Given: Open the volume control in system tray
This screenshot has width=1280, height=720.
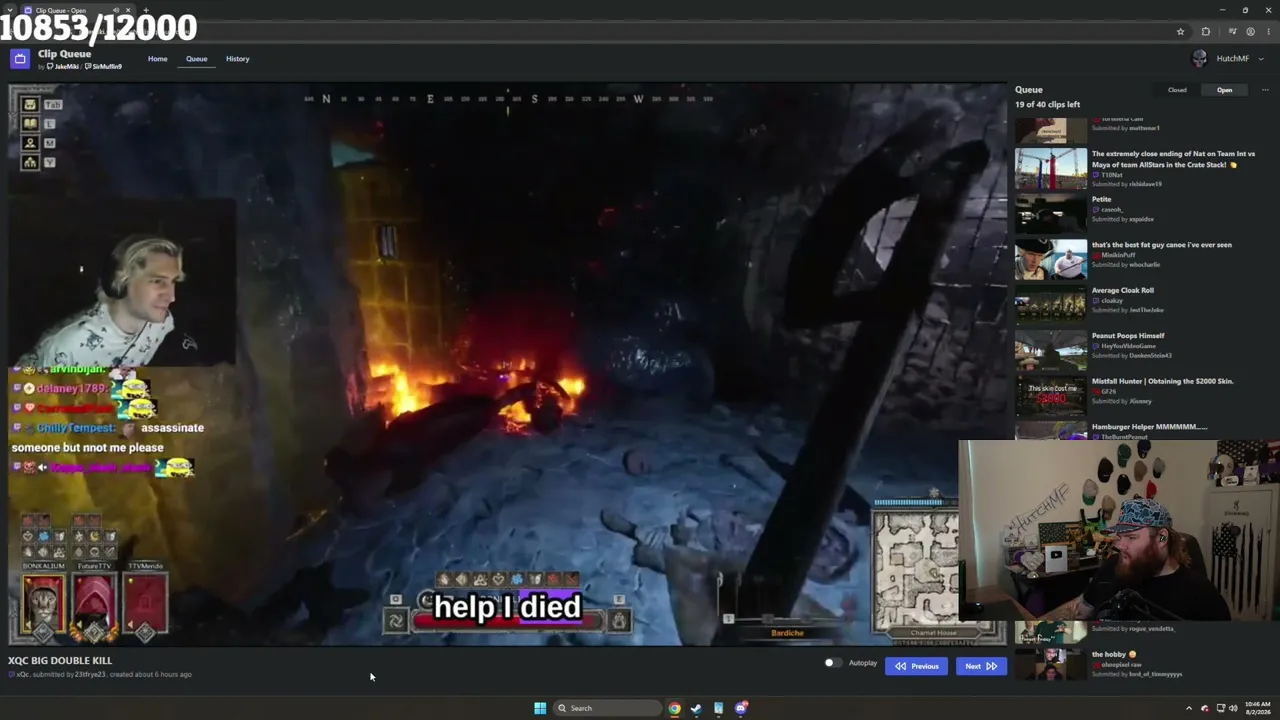Looking at the screenshot, I should click(x=1233, y=708).
